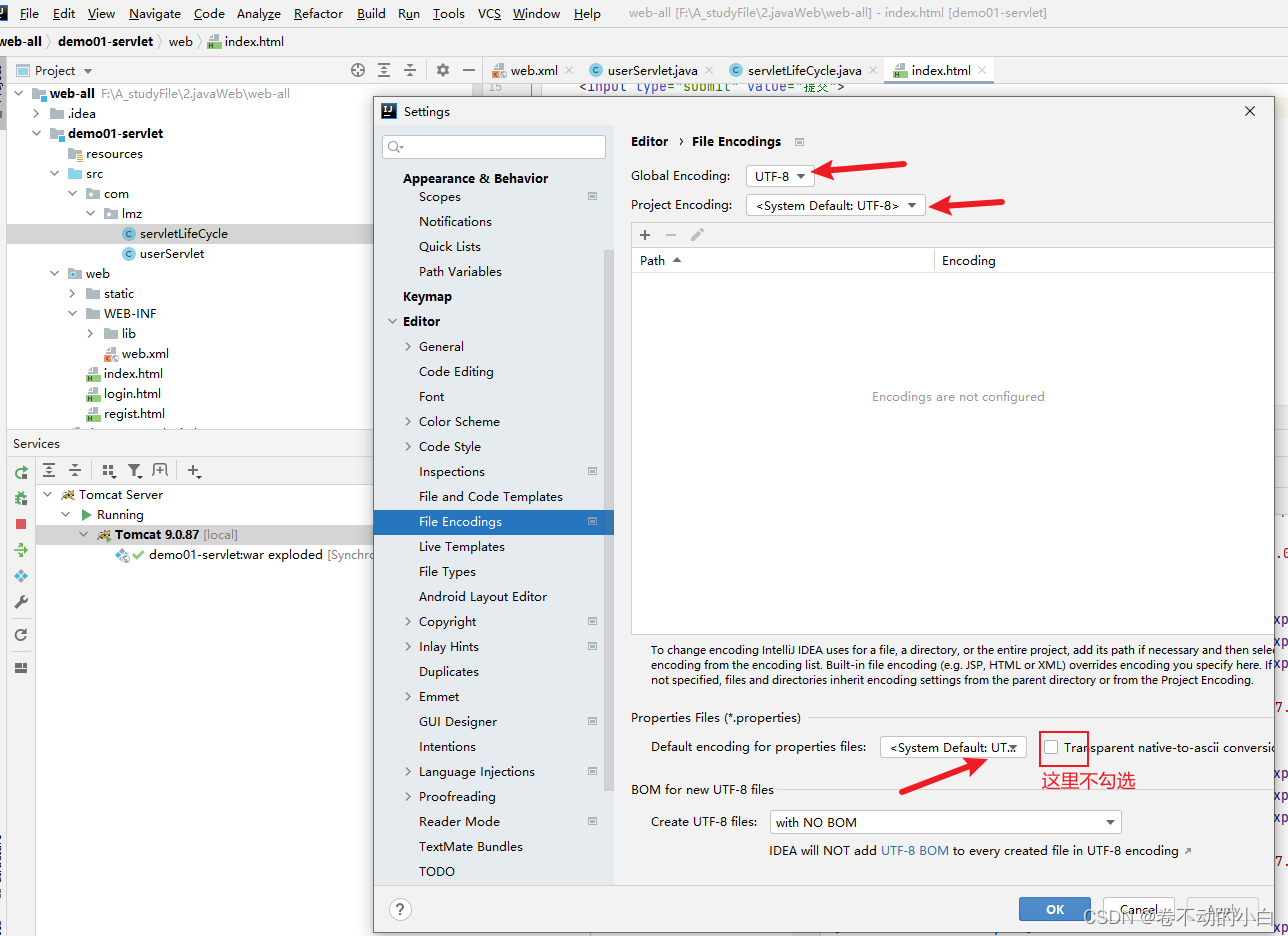
Task: Click Expand All icon in Project panel header
Action: (384, 70)
